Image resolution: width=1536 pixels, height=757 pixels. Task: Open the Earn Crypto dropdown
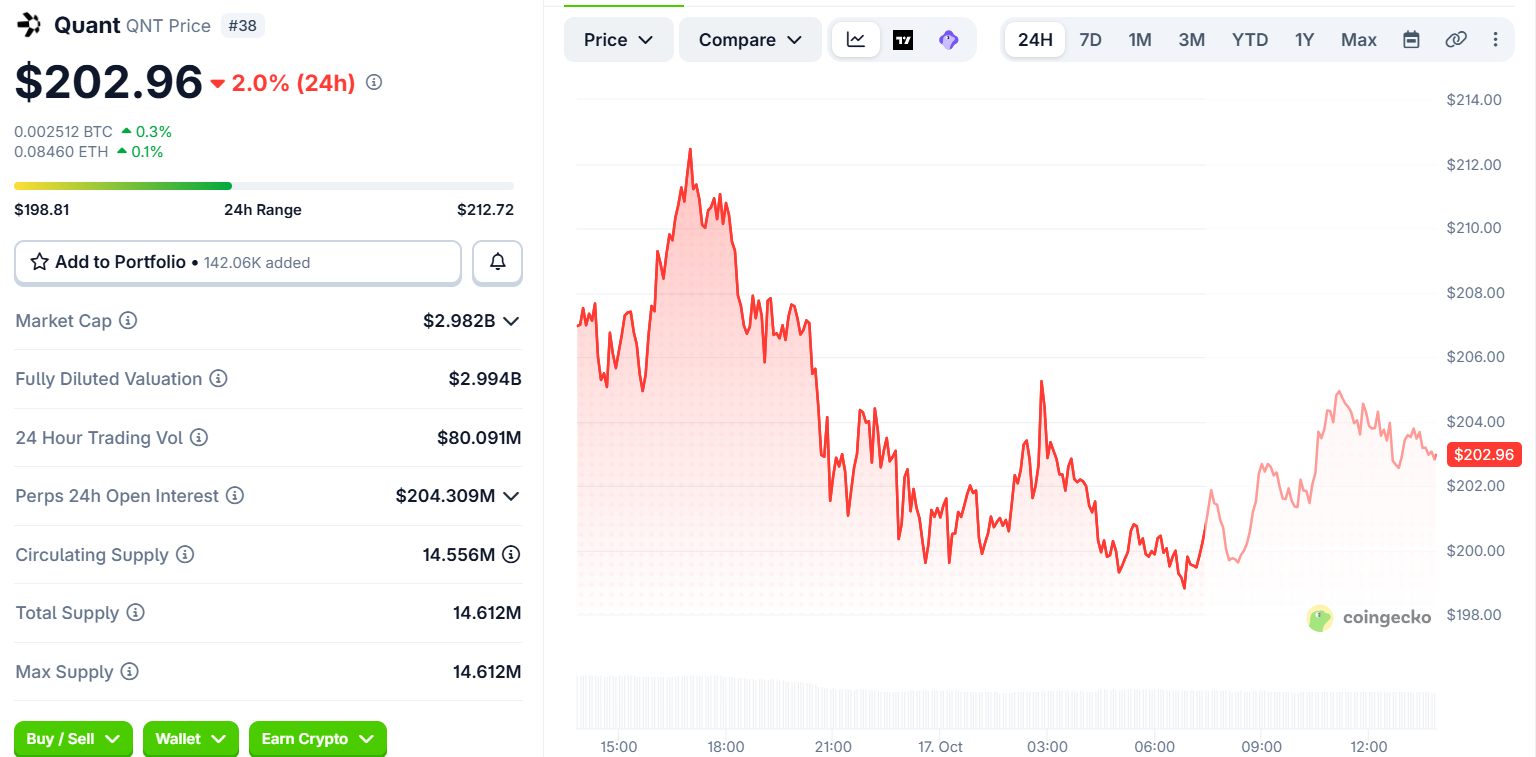pos(318,739)
